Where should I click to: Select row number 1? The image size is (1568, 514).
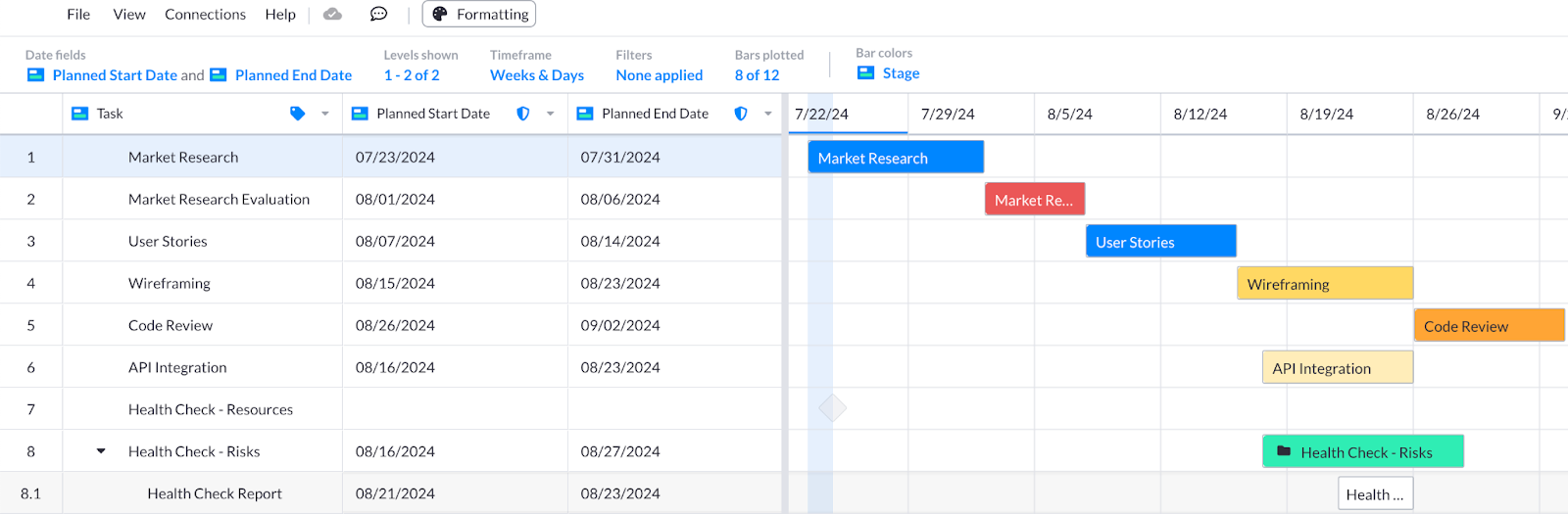coord(31,157)
